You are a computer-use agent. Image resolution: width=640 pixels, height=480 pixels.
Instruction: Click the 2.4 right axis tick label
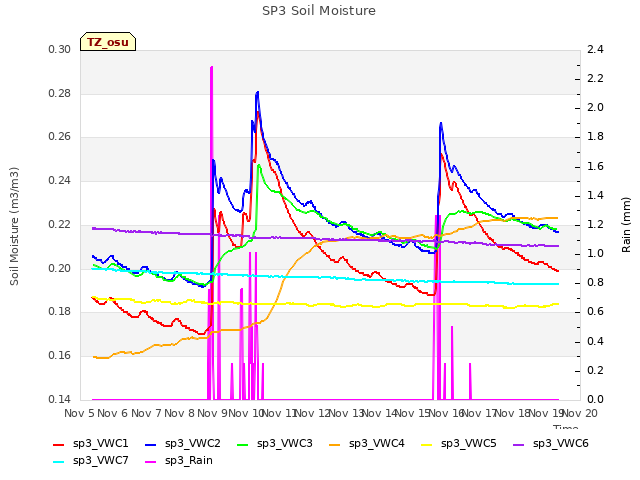[595, 49]
